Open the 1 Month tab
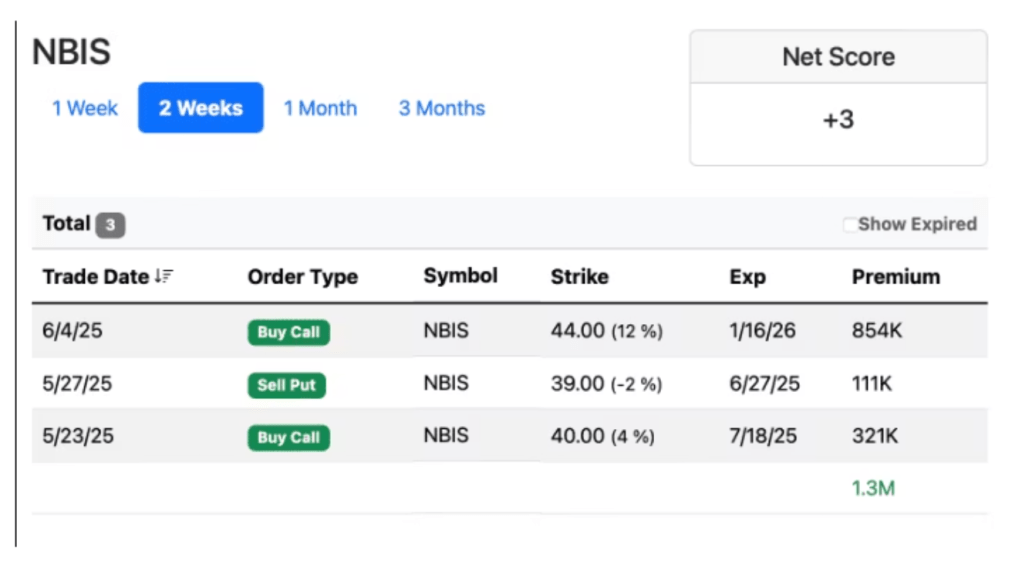The height and width of the screenshot is (561, 1022). 320,108
